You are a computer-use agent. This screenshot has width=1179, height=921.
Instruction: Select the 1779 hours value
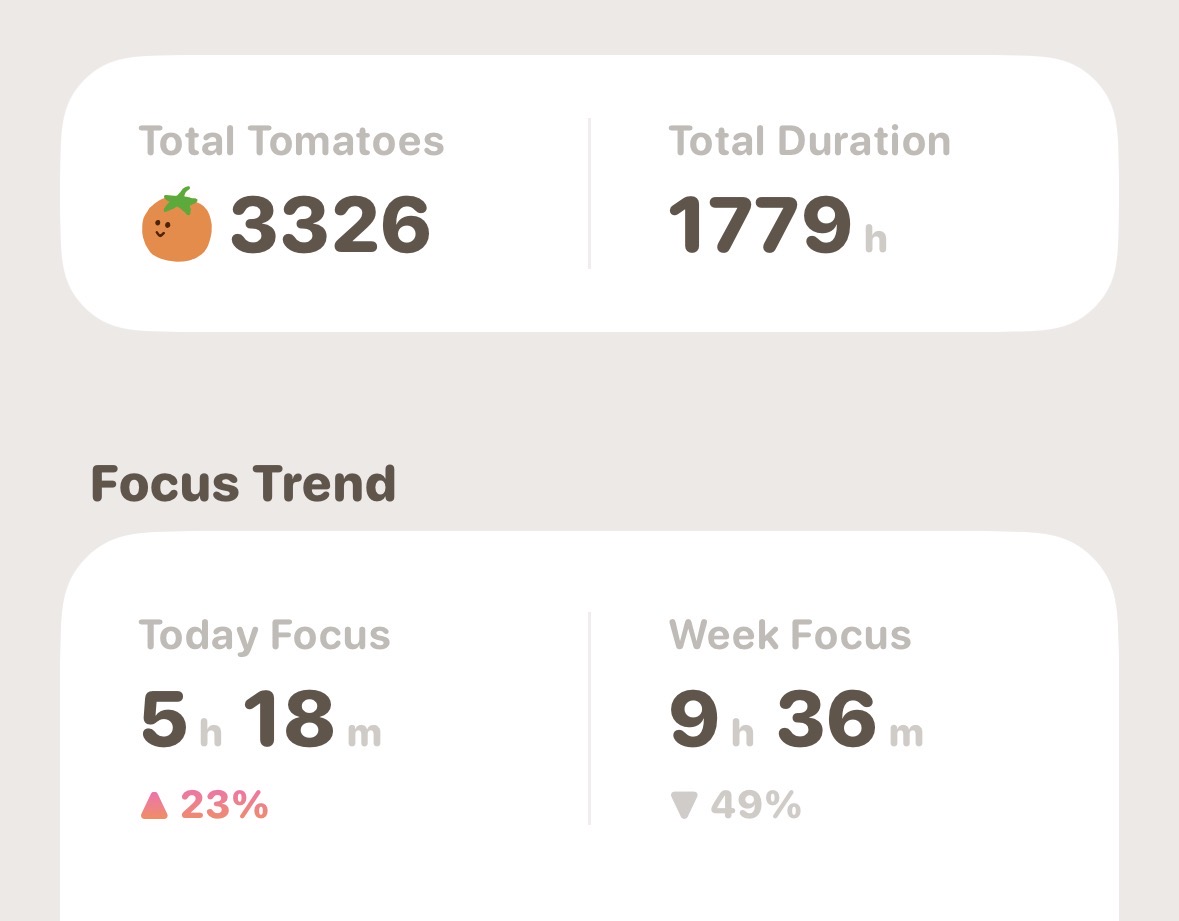760,225
